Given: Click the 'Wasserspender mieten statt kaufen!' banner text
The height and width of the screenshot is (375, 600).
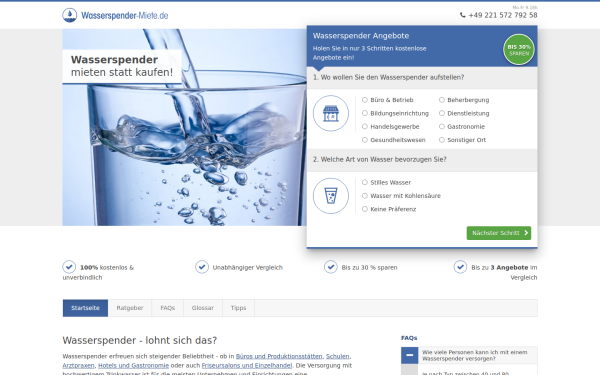Looking at the screenshot, I should (122, 66).
